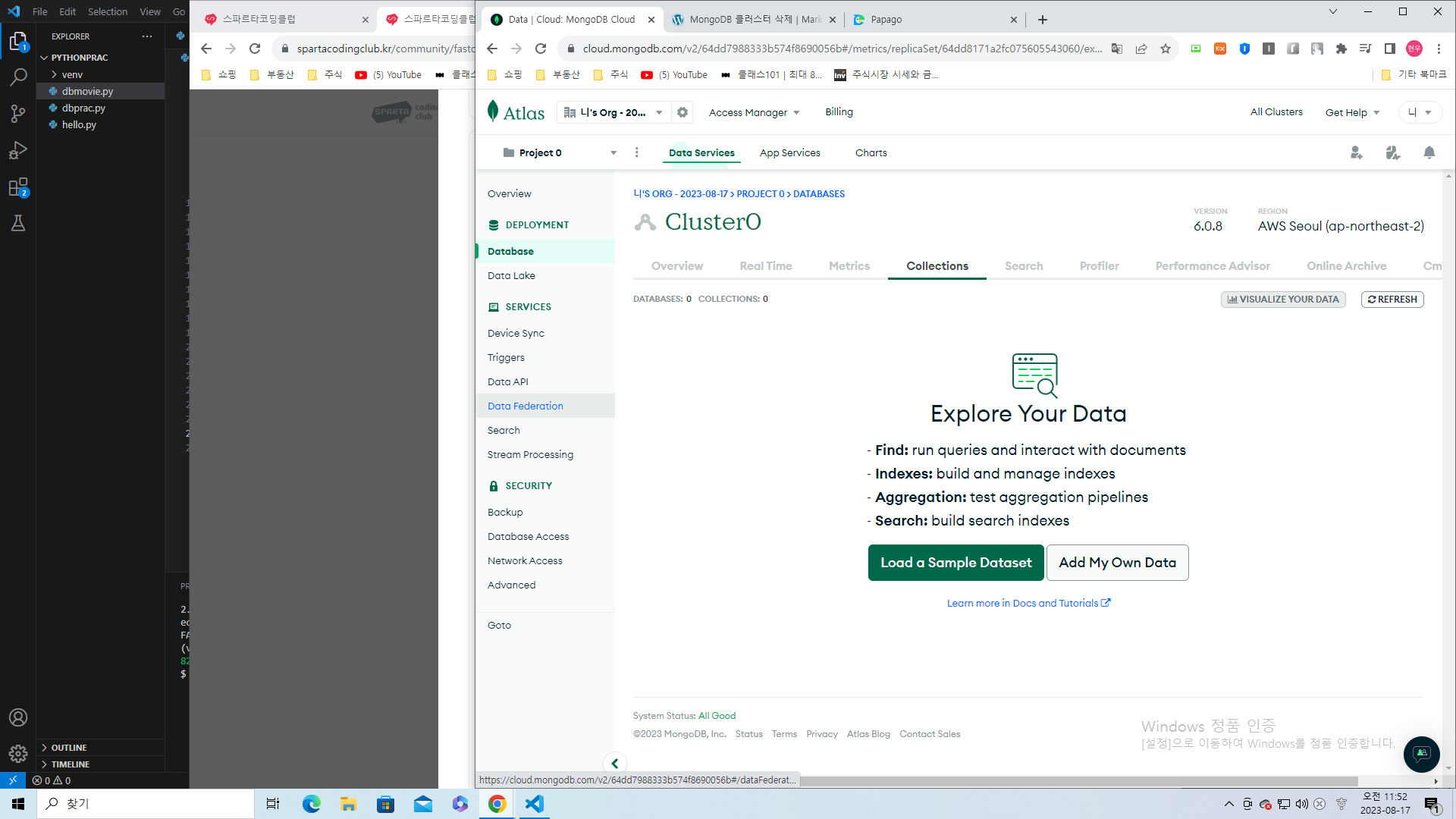Switch to Collections tab
Viewport: 1456px width, 819px height.
tap(937, 266)
